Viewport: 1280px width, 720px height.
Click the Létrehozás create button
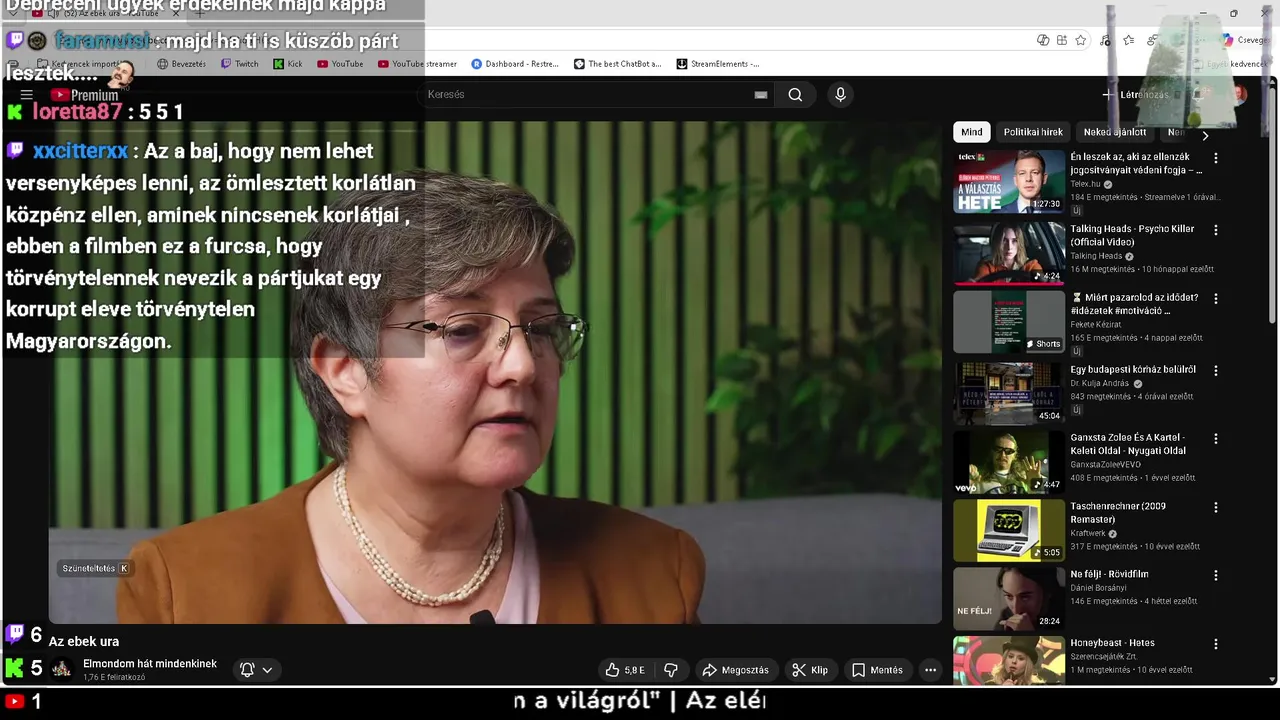point(1135,95)
